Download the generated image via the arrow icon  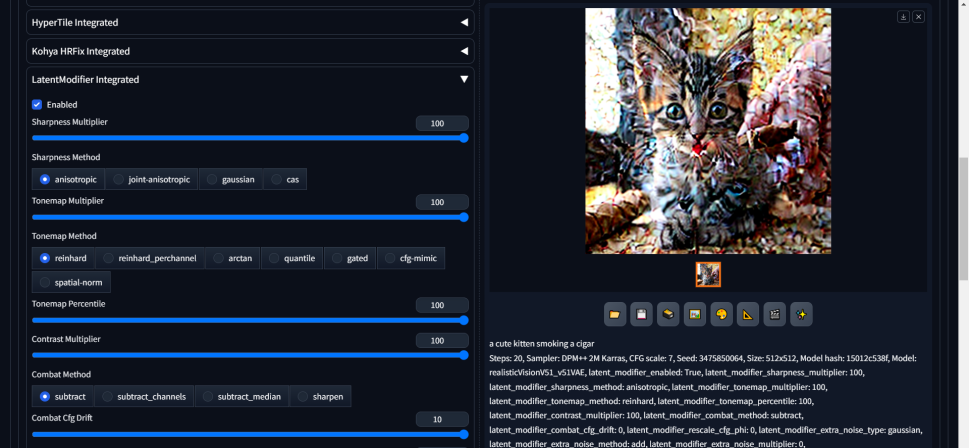904,17
